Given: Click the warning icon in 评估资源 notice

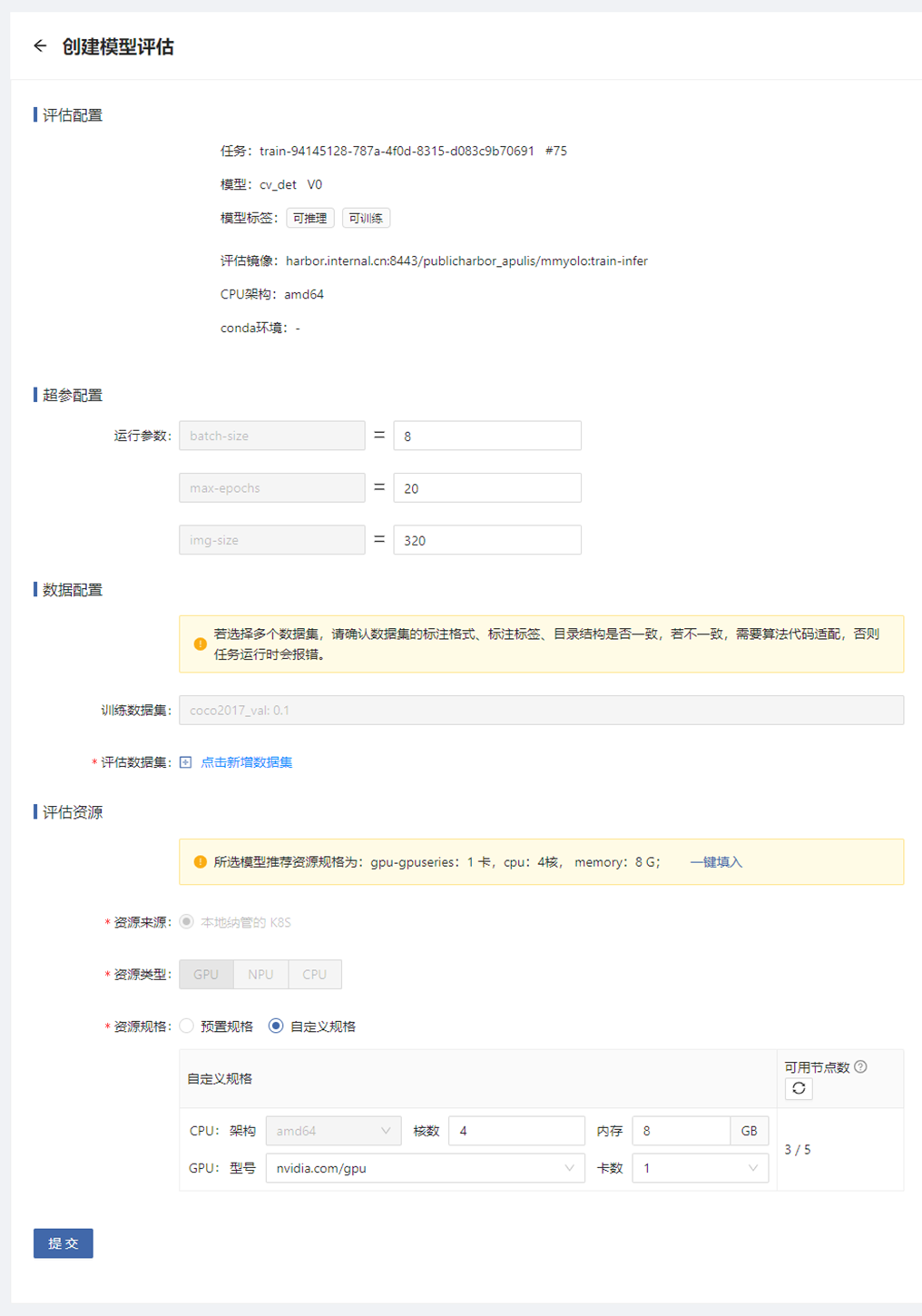Looking at the screenshot, I should point(201,862).
